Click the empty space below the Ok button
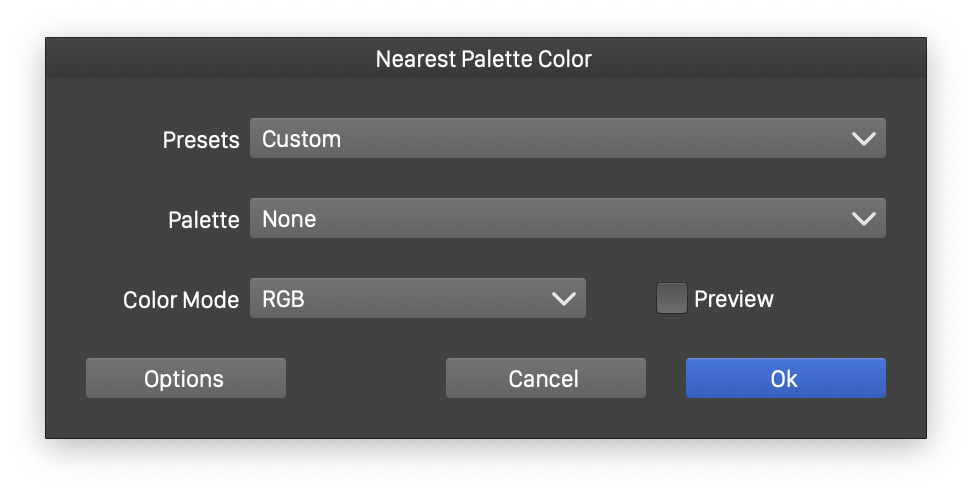Screen dimensions: 972x492 [785, 418]
